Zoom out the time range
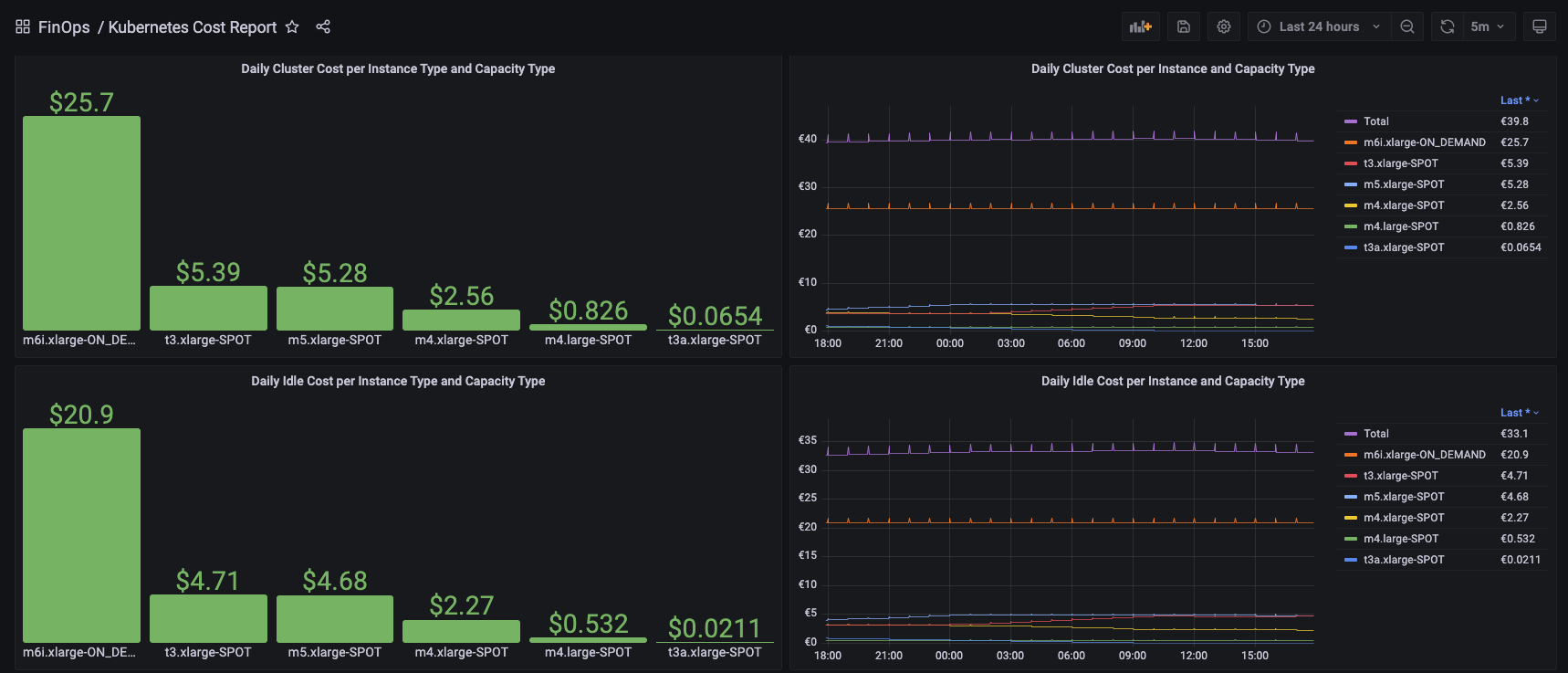The height and width of the screenshot is (673, 1568). pos(1407,27)
